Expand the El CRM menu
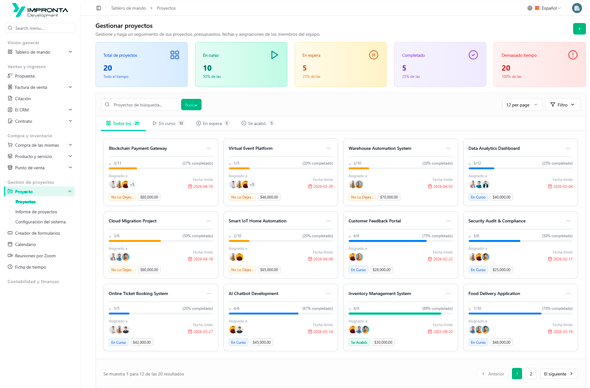Screen dimensions: 590x388 pyautogui.click(x=40, y=110)
